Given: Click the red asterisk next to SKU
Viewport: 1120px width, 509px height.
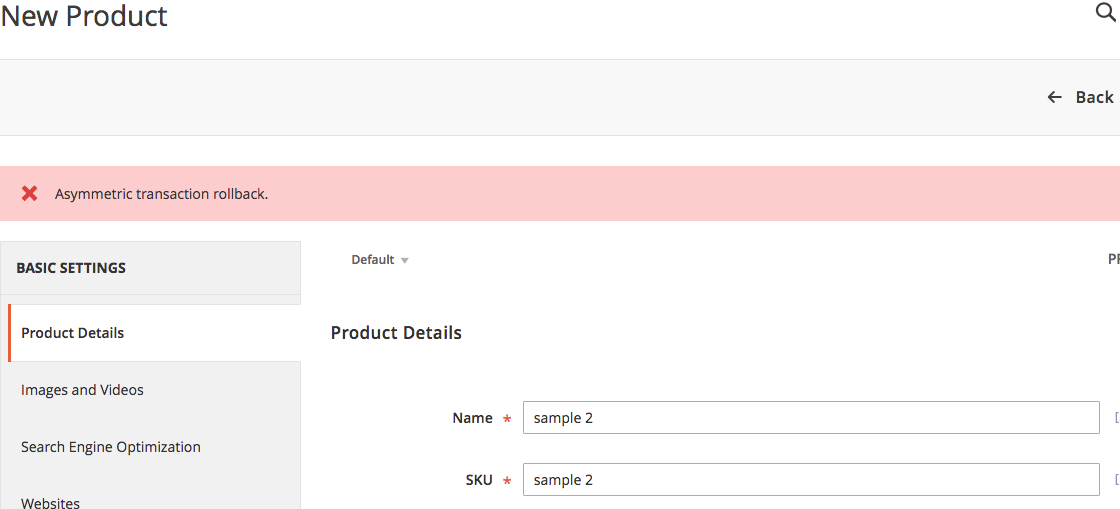Looking at the screenshot, I should point(507,481).
